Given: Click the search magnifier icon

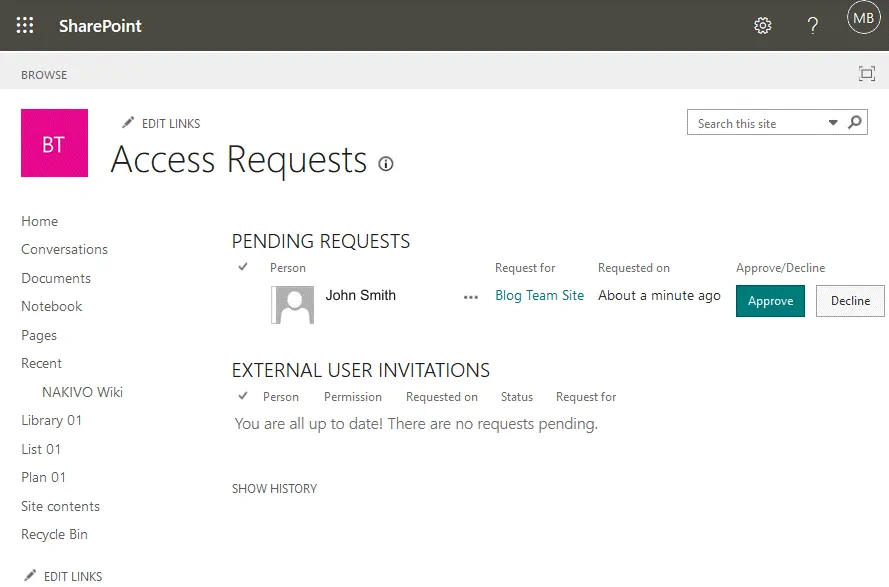Looking at the screenshot, I should [855, 123].
